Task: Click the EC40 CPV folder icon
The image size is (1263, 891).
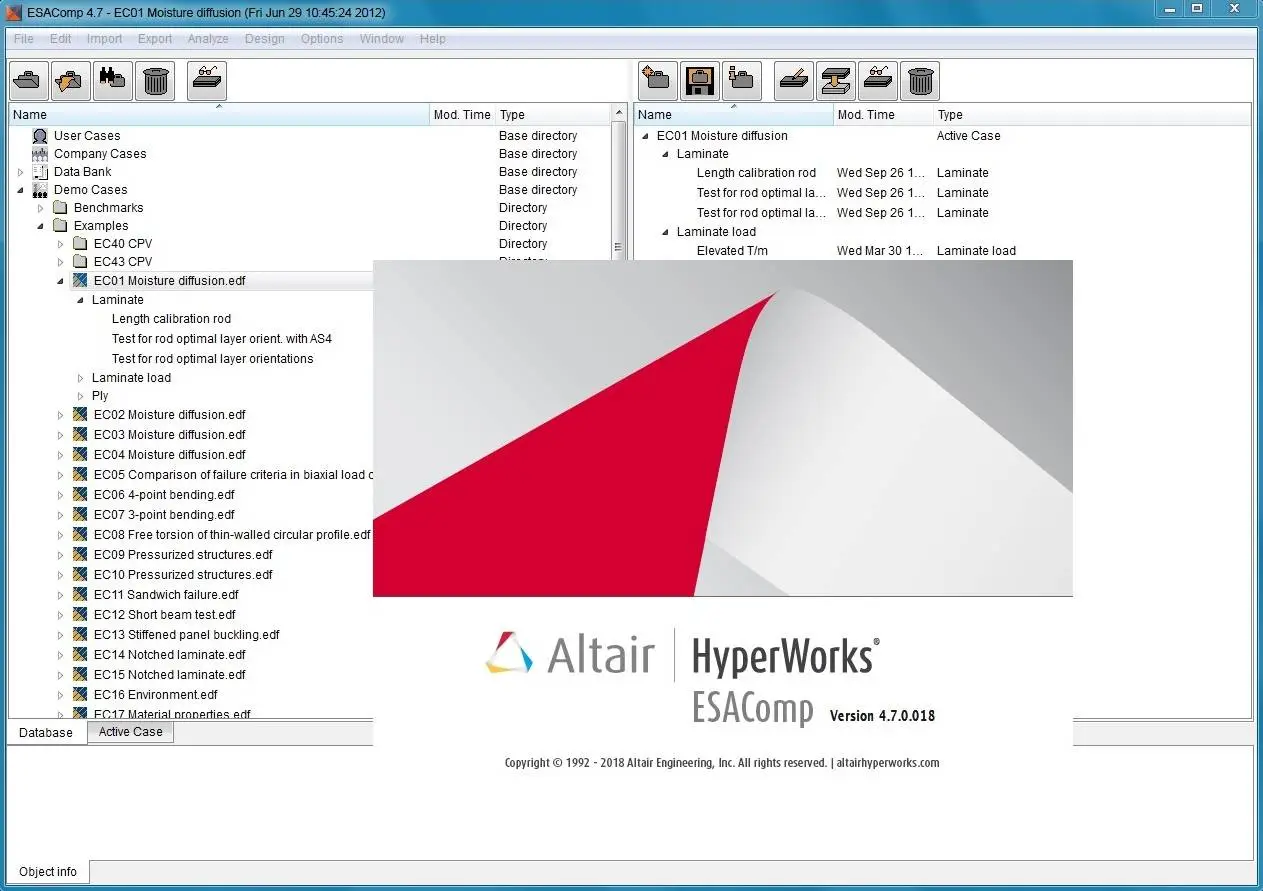Action: [80, 244]
